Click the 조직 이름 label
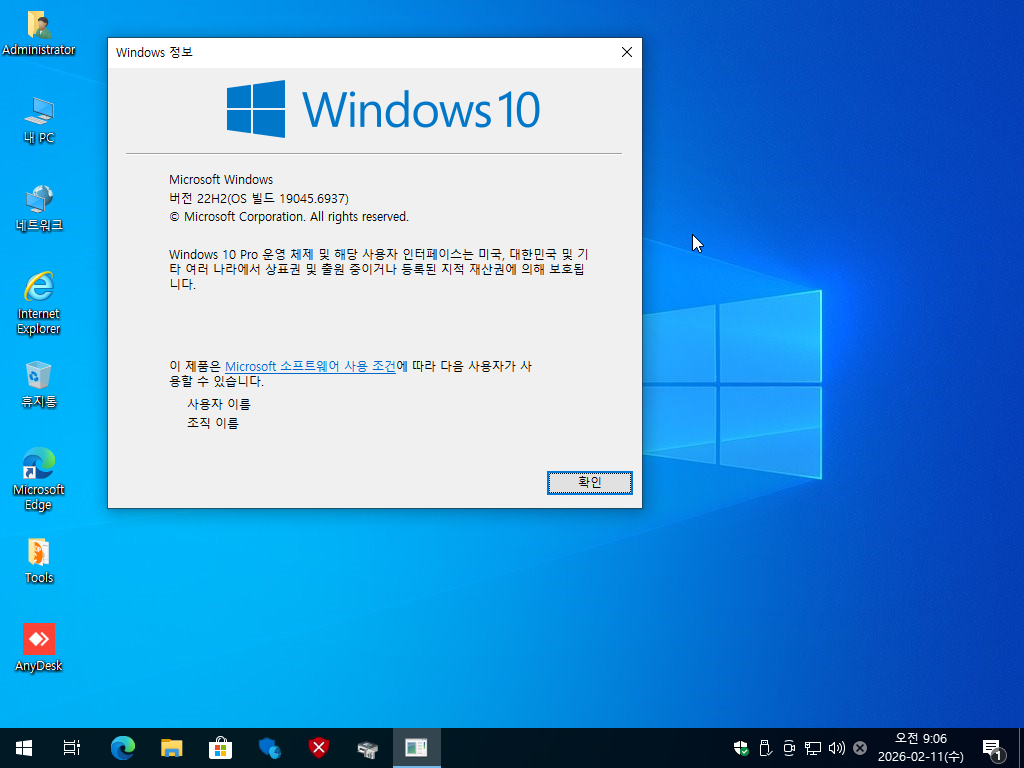 click(213, 423)
